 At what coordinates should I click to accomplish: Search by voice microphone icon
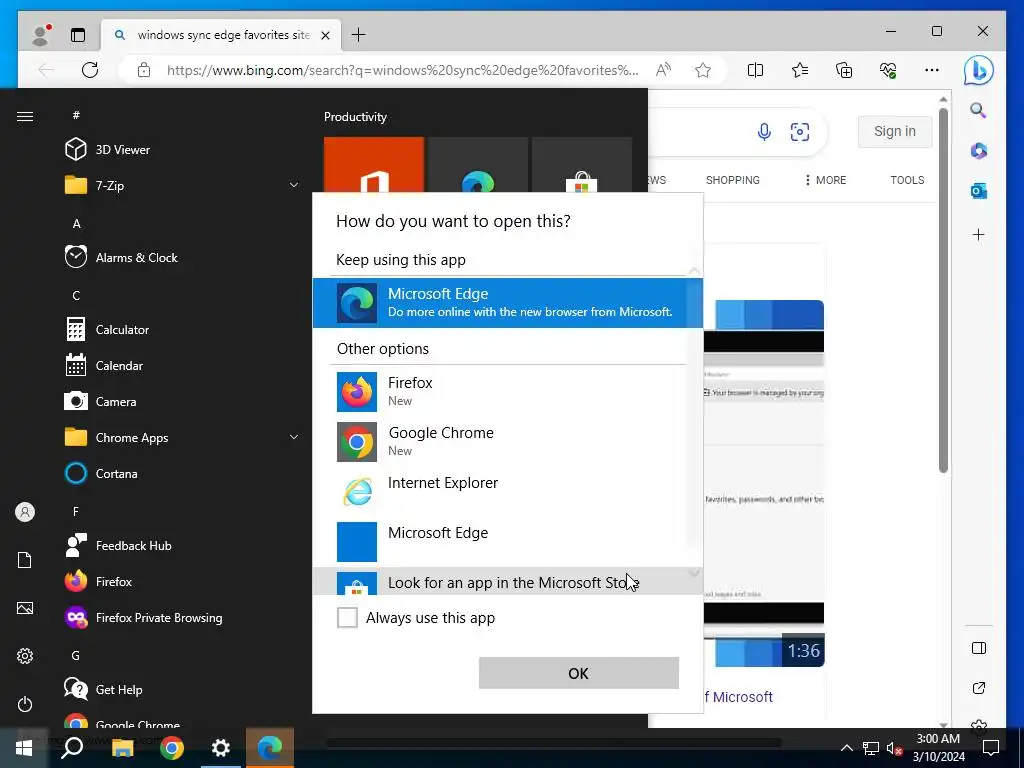point(764,132)
